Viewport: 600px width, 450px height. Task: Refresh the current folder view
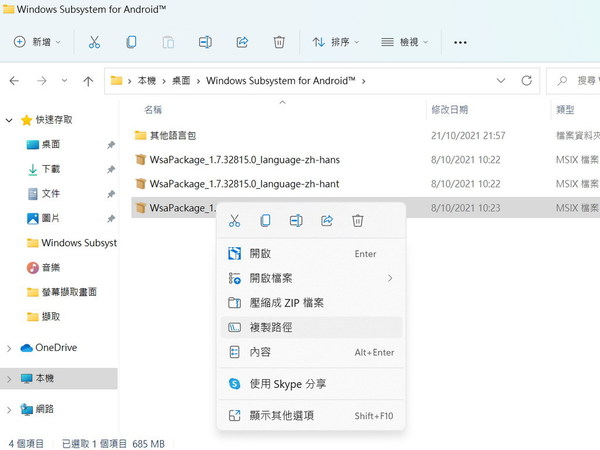point(527,81)
